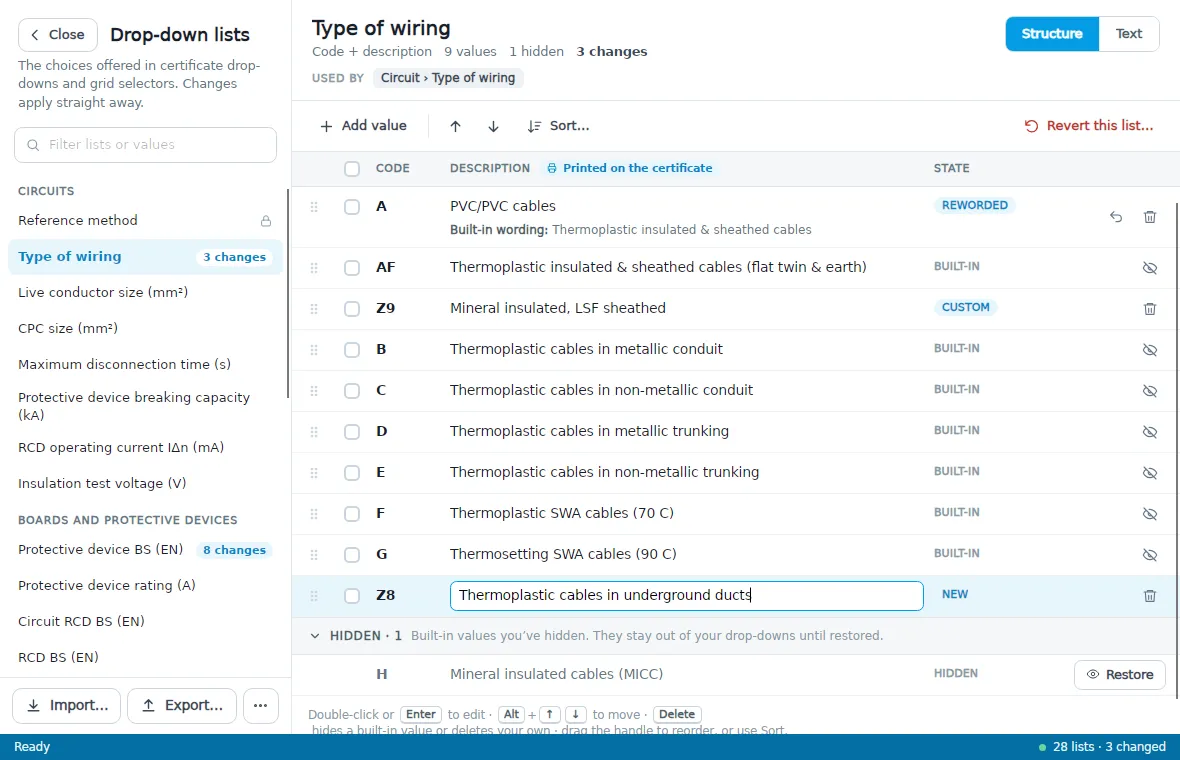
Task: Focus the Filter lists or values field
Action: click(x=145, y=144)
